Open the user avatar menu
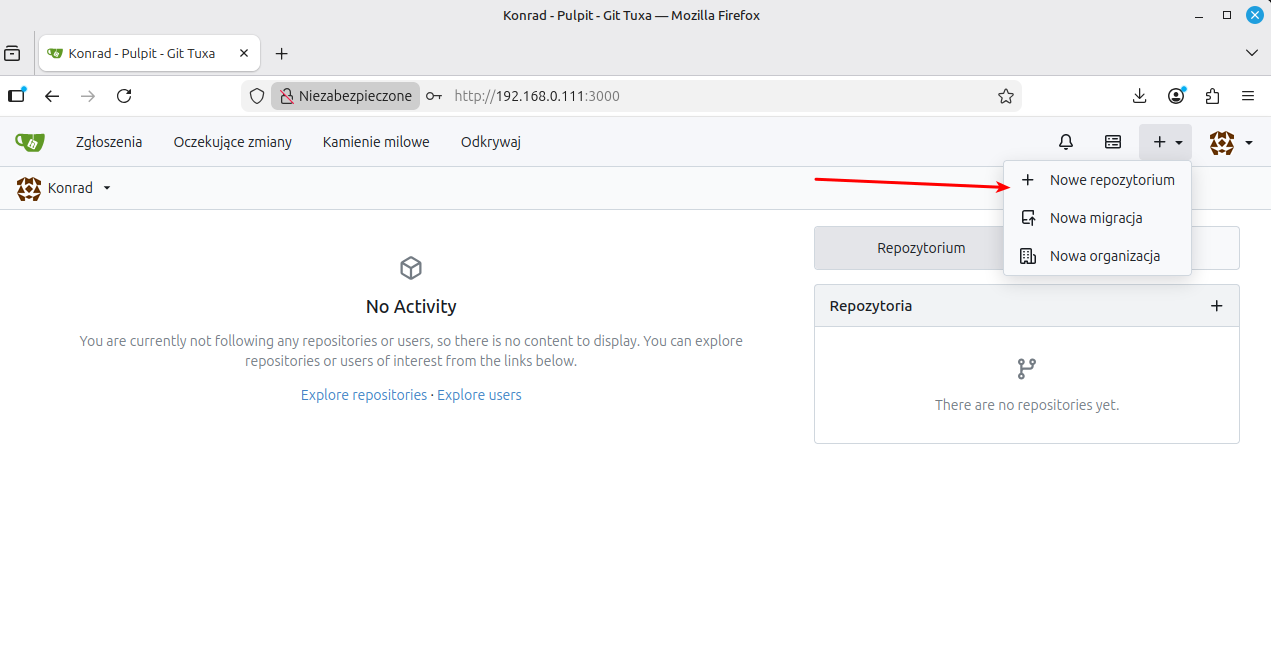The height and width of the screenshot is (663, 1271). point(1231,143)
